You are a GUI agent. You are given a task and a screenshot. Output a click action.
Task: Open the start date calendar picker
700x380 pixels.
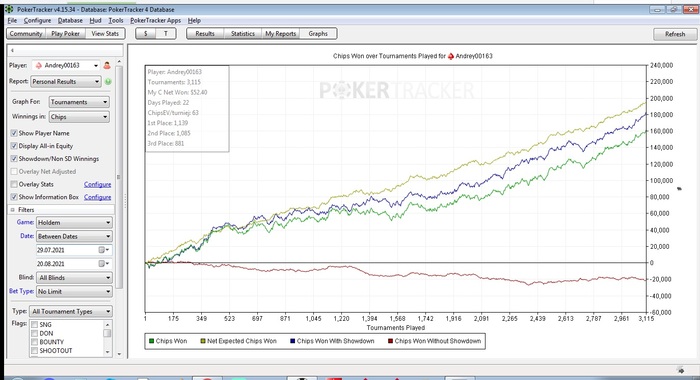[104, 250]
